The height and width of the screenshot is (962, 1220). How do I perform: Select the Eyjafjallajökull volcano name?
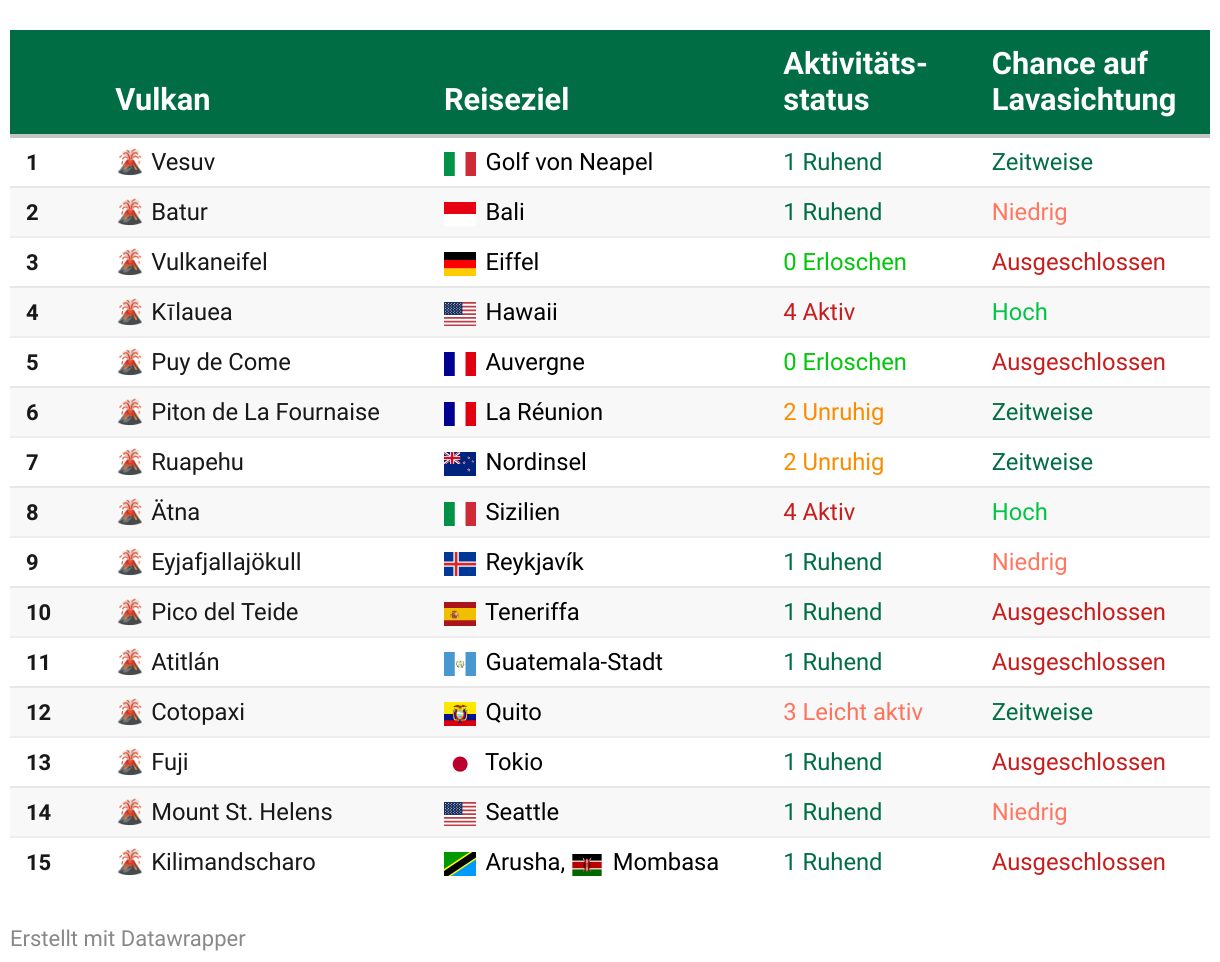tap(226, 562)
